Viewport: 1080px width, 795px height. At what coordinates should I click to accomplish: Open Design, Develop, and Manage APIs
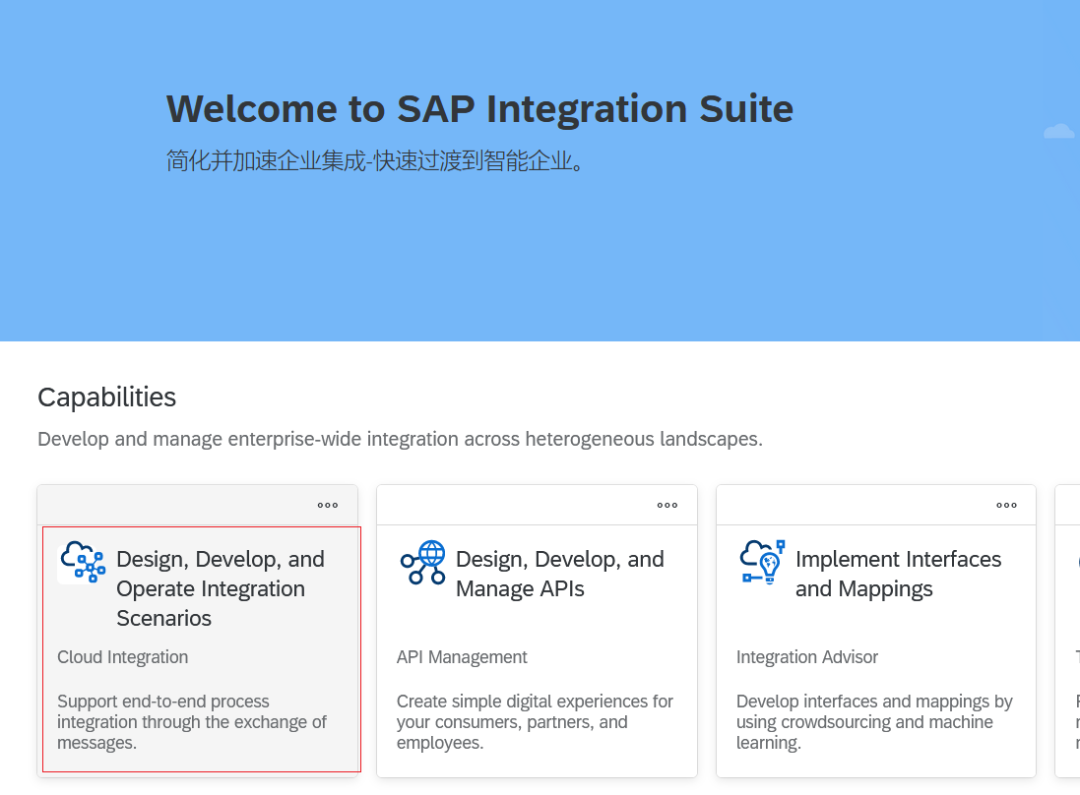[560, 574]
